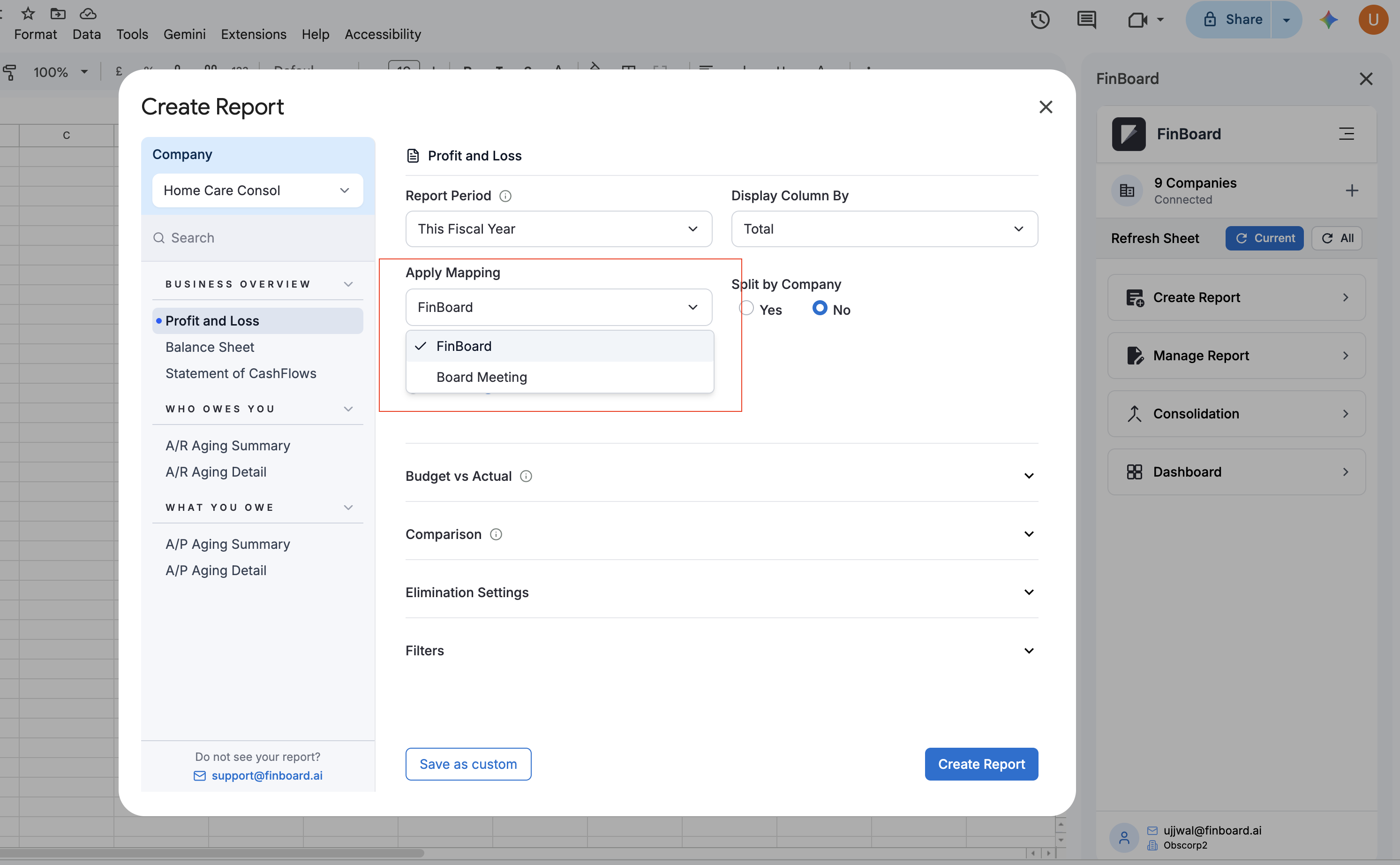Open version history clock icon

(x=1040, y=19)
